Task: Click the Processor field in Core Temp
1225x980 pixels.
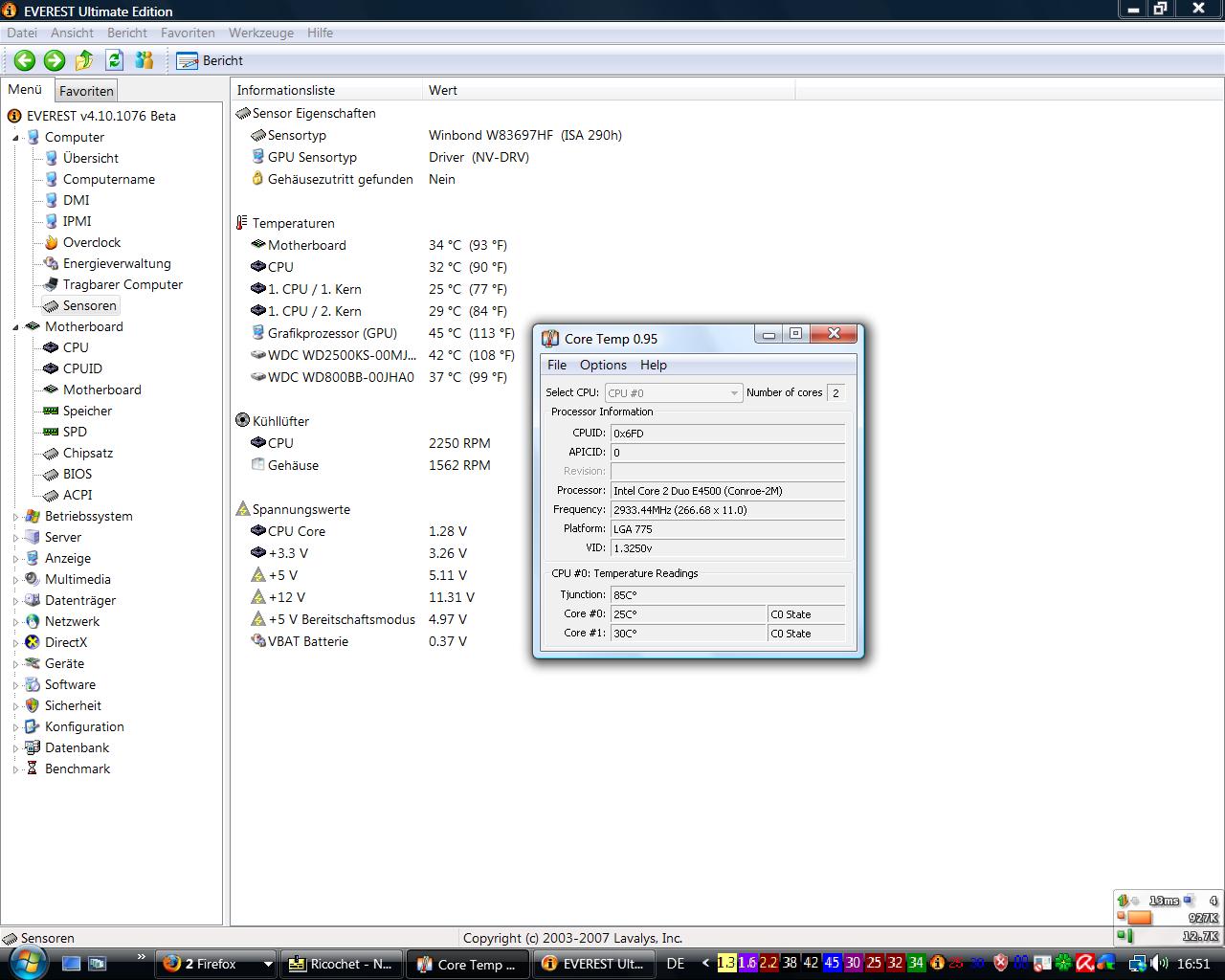Action: click(727, 491)
